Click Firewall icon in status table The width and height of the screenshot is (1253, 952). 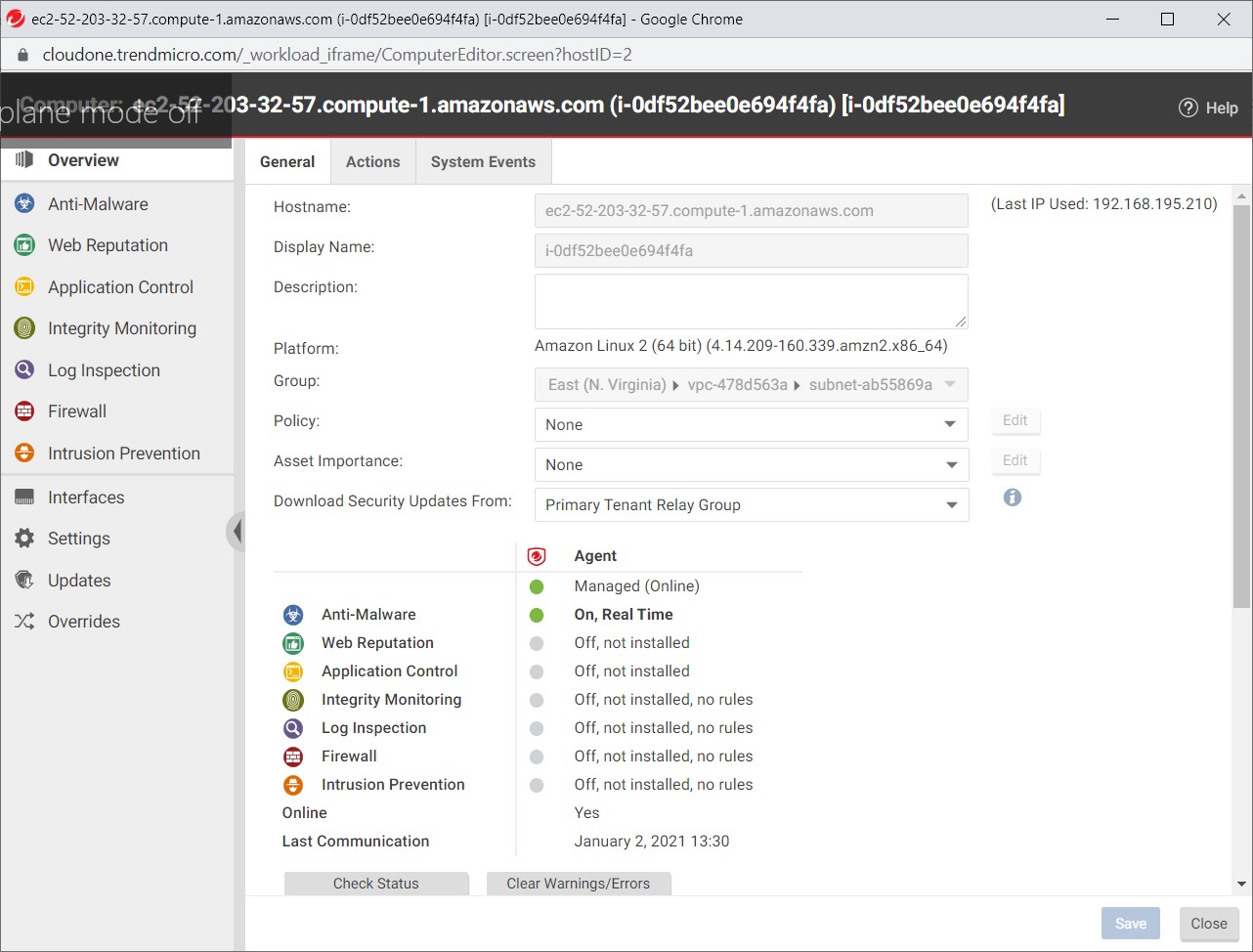293,757
